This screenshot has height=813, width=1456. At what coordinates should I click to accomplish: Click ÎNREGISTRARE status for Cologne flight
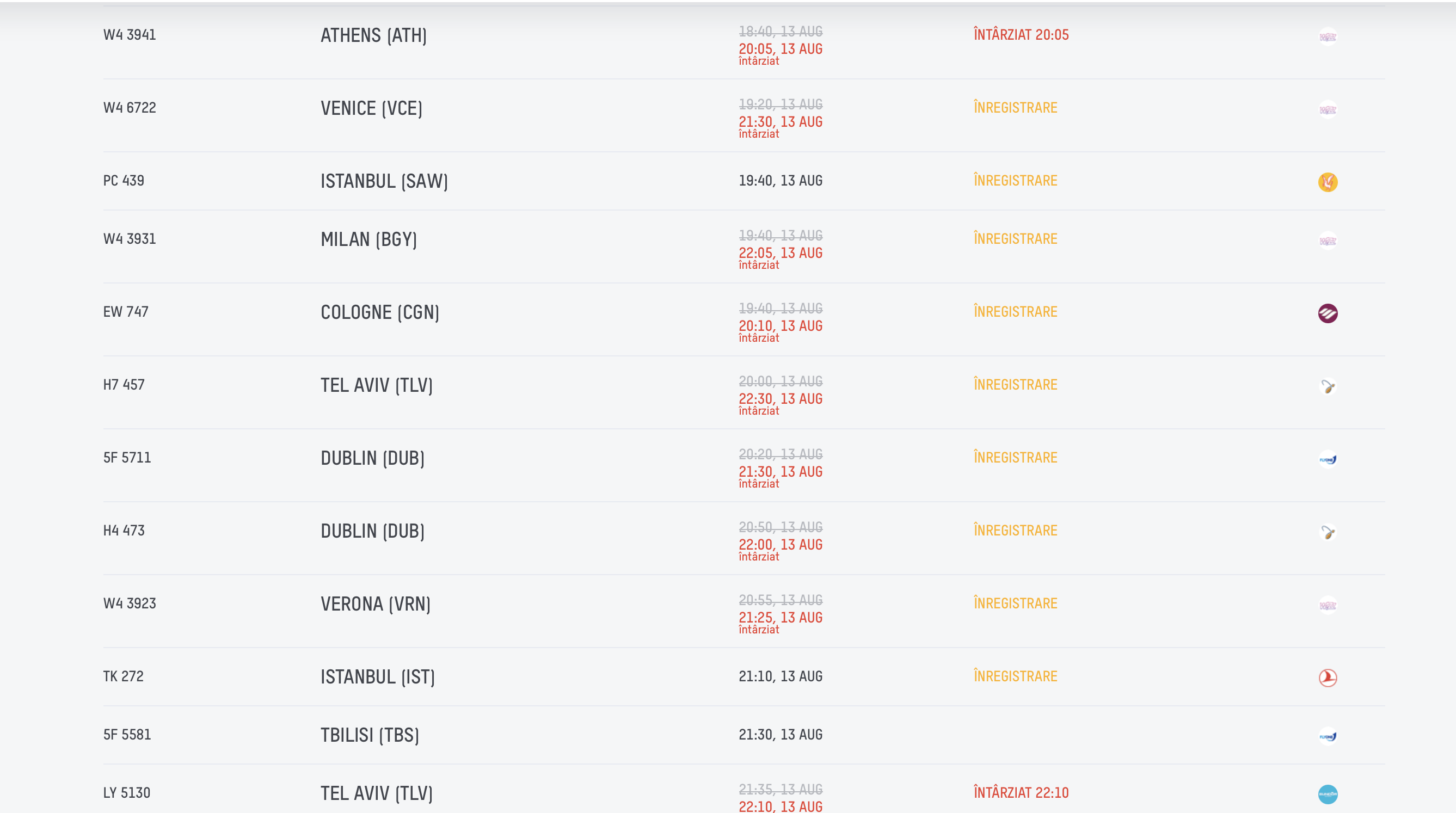click(x=1015, y=311)
